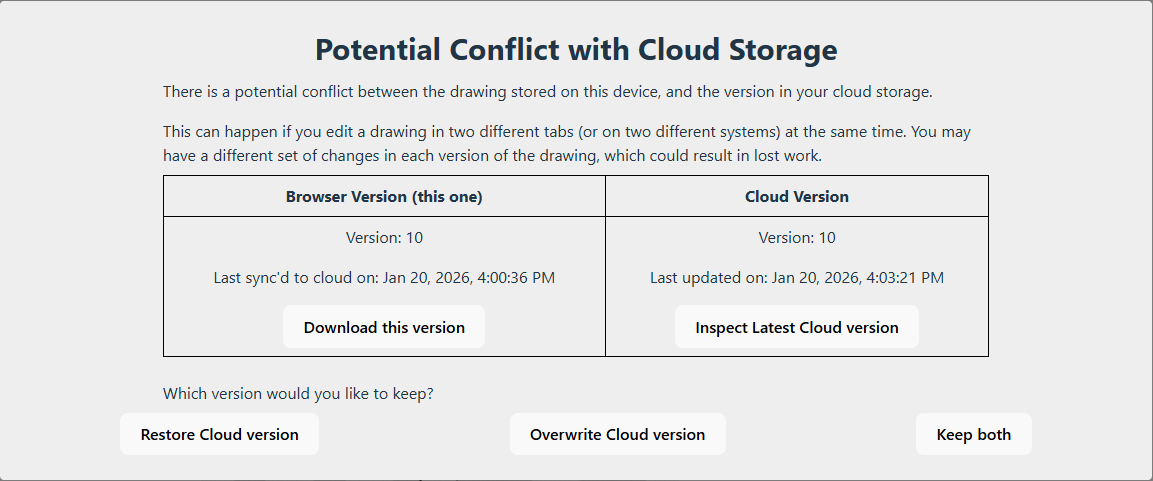Click Version: 10 under Browser Version
This screenshot has width=1153, height=481.
(x=384, y=238)
